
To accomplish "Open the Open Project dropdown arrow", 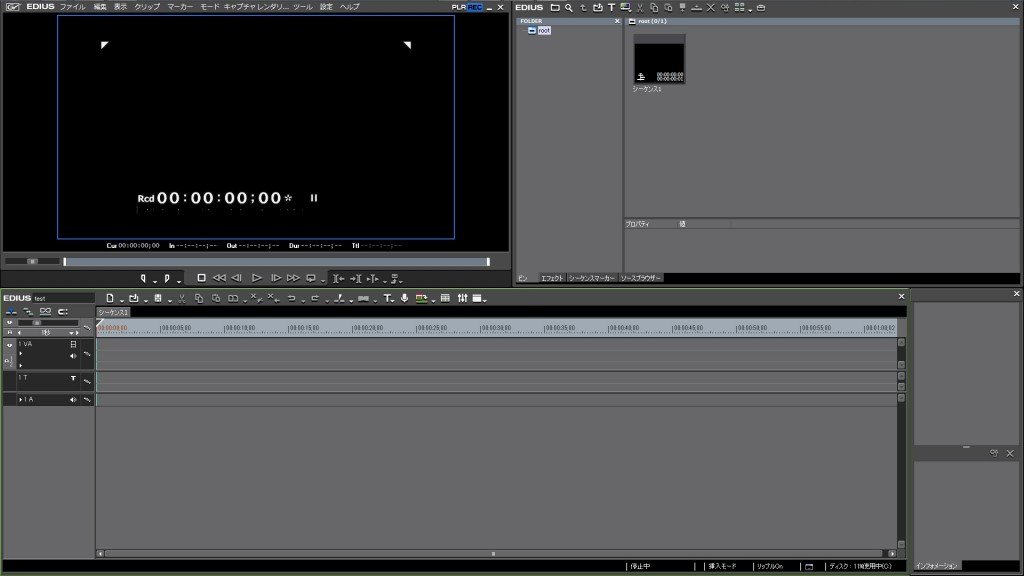I will point(146,300).
